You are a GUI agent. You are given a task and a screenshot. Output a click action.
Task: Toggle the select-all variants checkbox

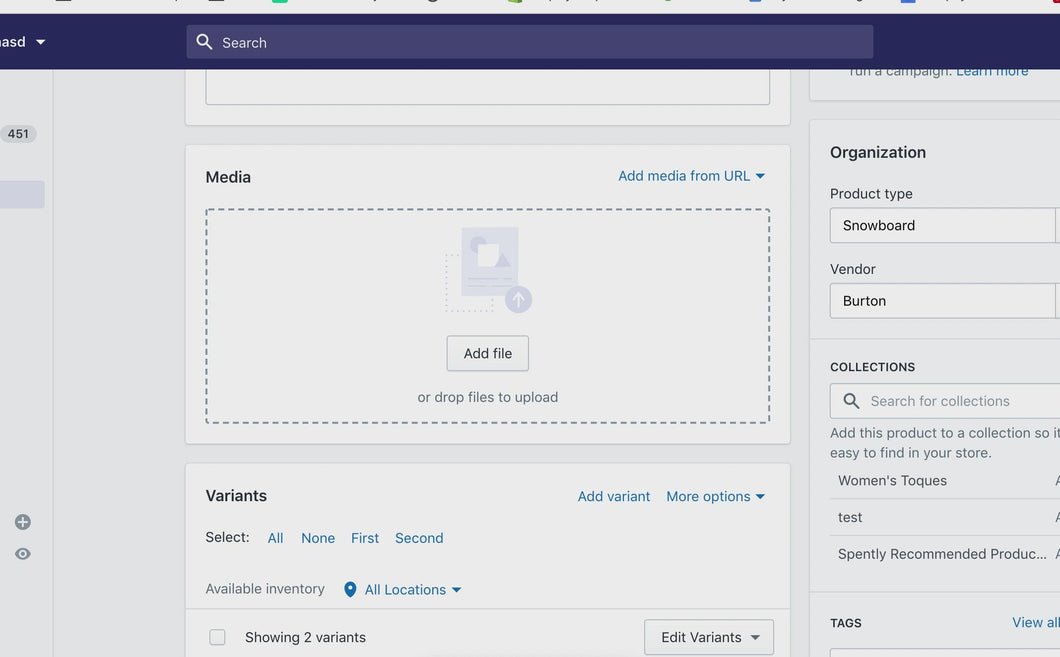pos(217,637)
